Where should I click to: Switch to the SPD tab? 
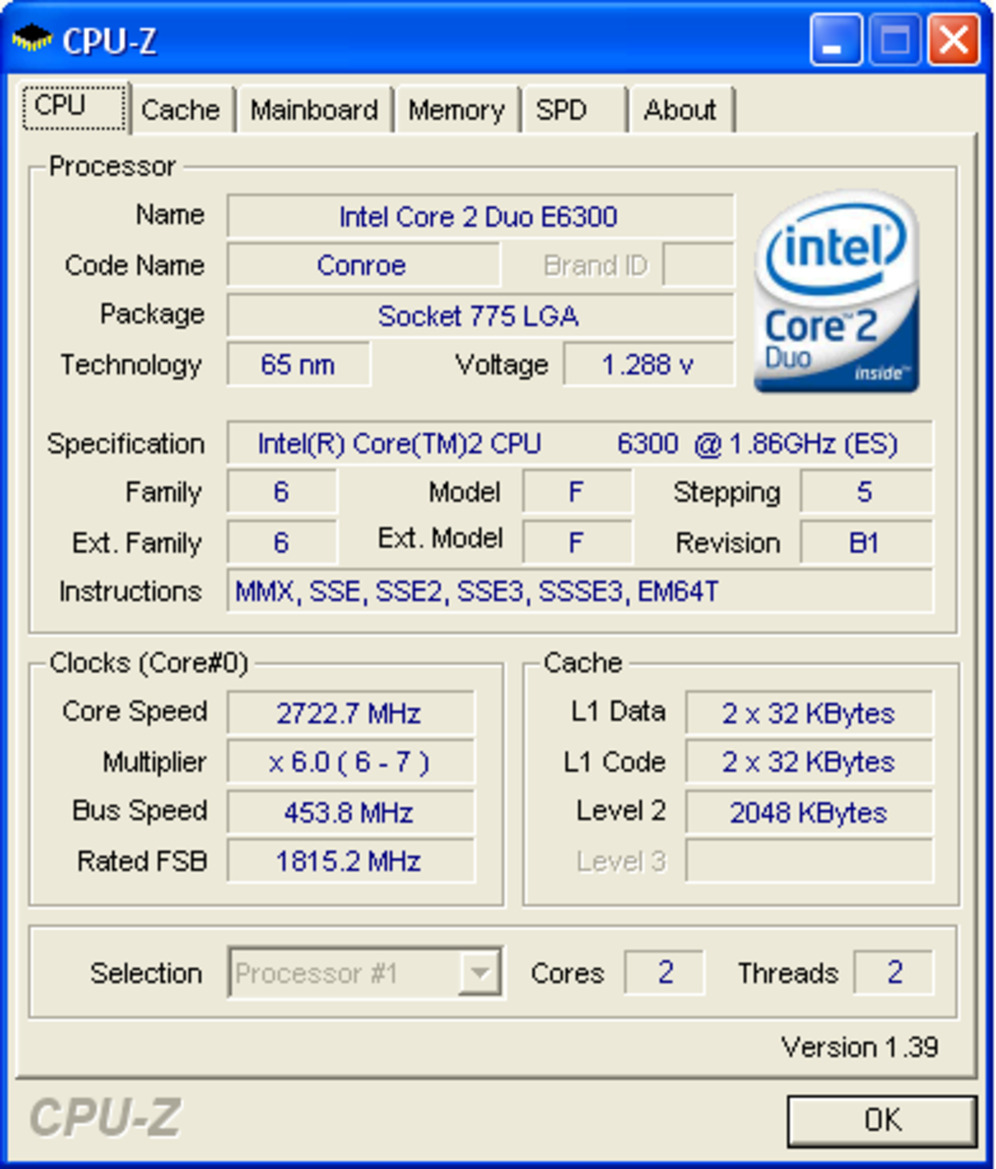click(x=563, y=110)
